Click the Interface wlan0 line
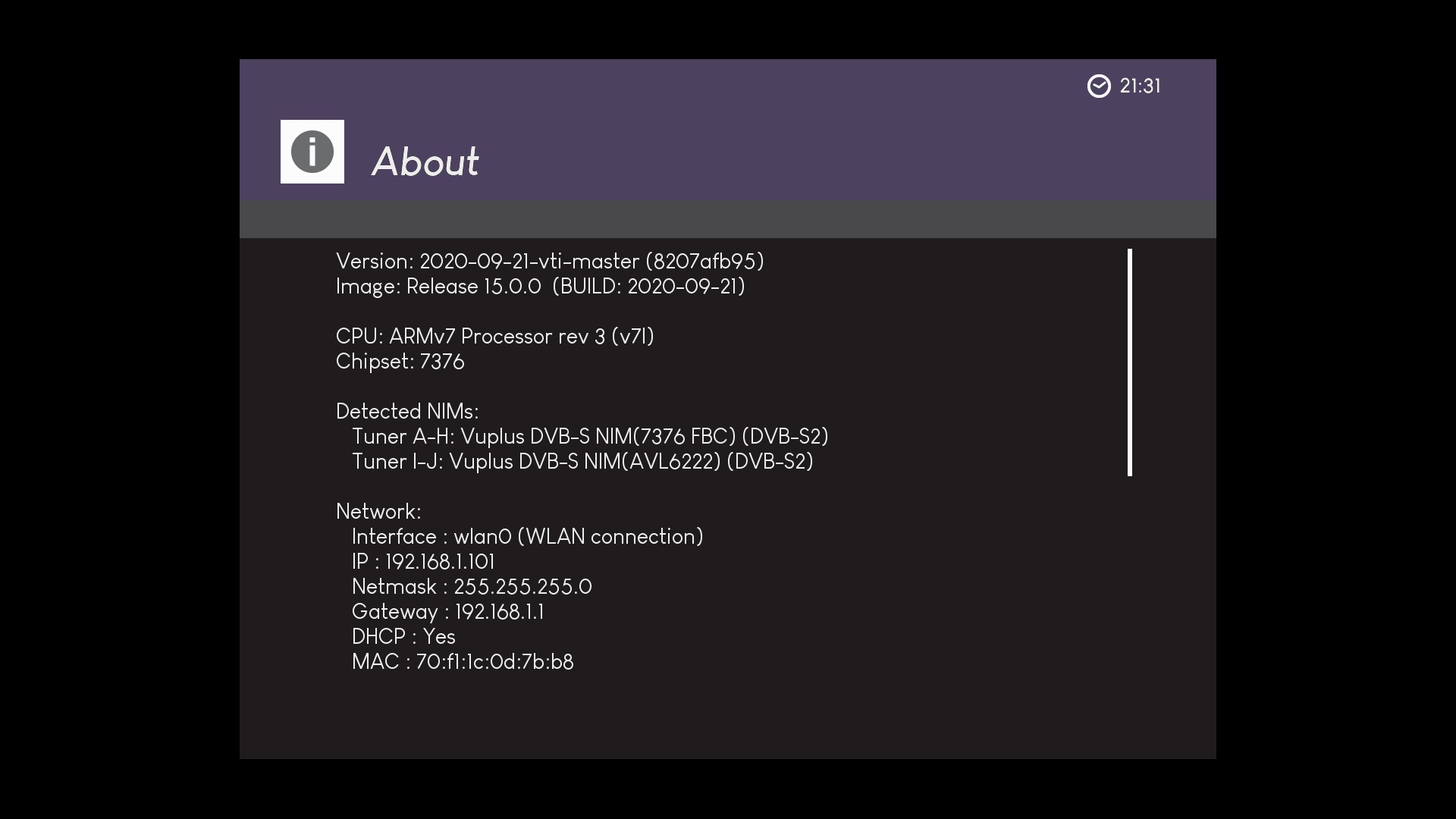The width and height of the screenshot is (1456, 819). [x=528, y=537]
